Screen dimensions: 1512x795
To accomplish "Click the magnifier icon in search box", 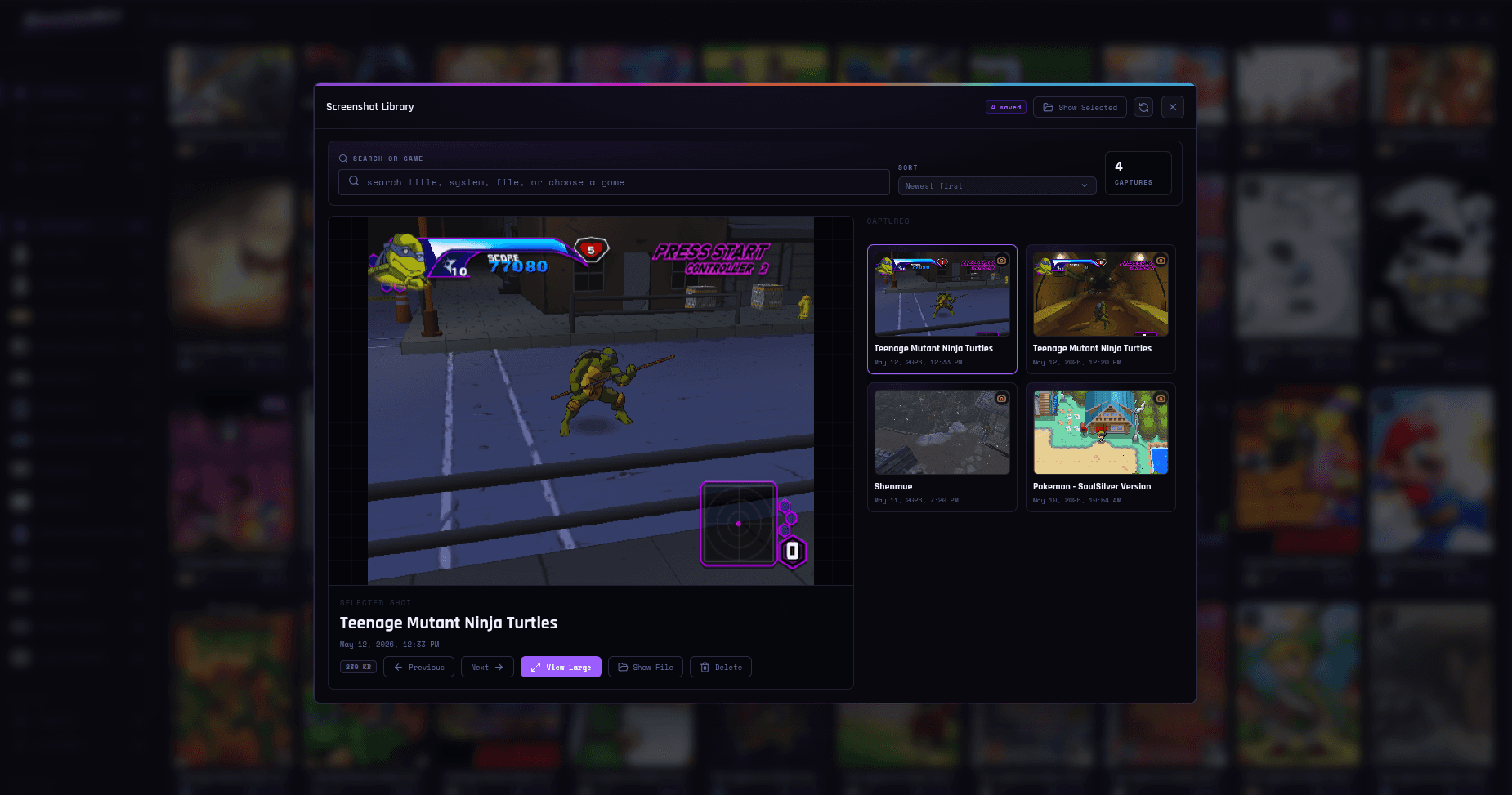I will (354, 181).
